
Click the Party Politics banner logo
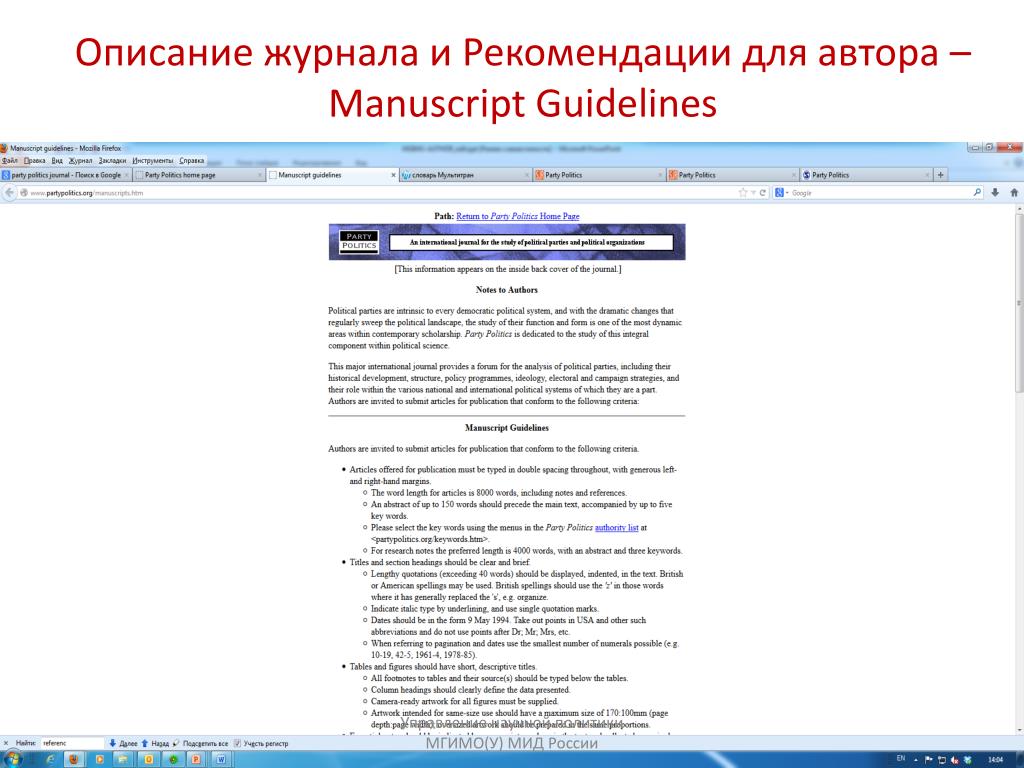coord(359,242)
